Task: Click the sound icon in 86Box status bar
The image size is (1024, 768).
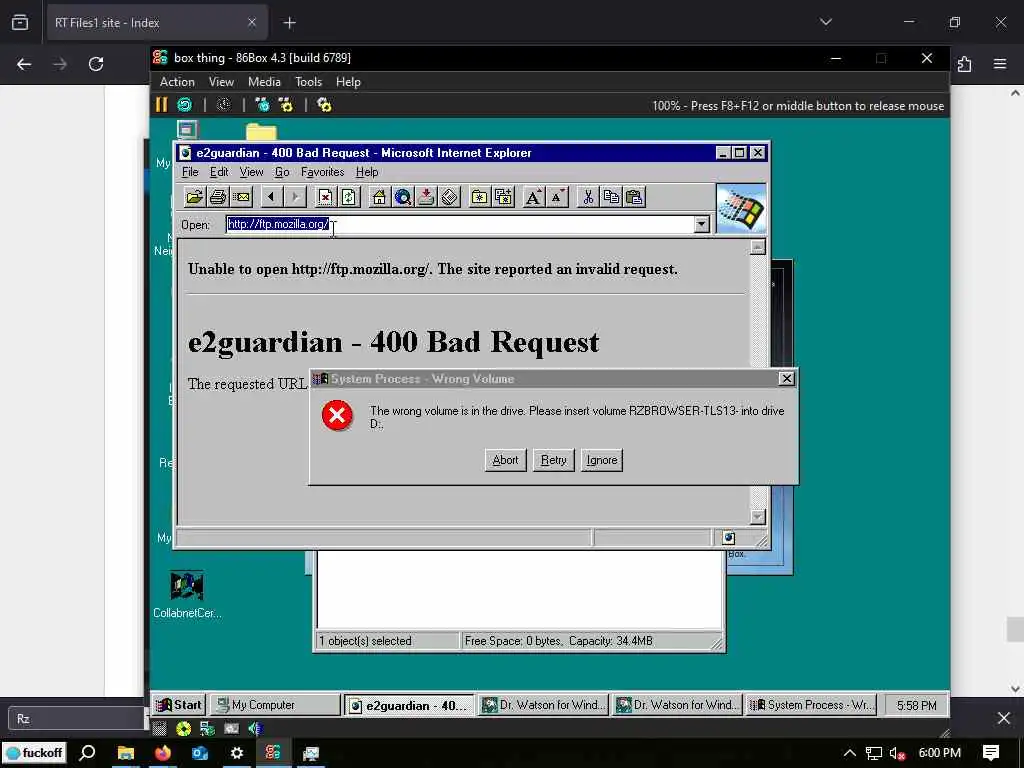Action: coord(255,728)
